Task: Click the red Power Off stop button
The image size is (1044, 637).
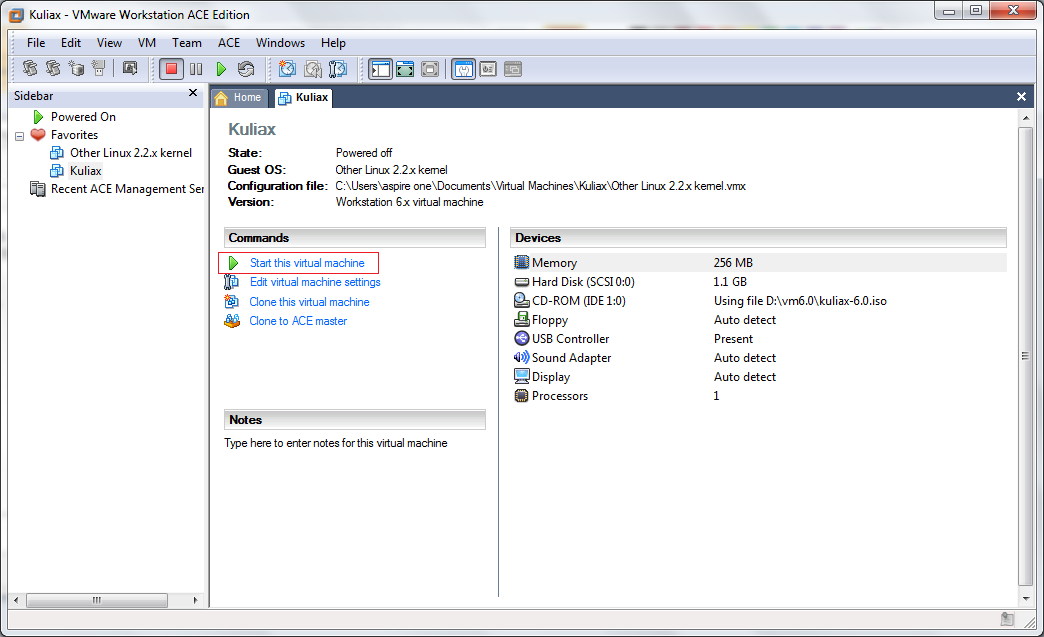Action: (x=171, y=69)
